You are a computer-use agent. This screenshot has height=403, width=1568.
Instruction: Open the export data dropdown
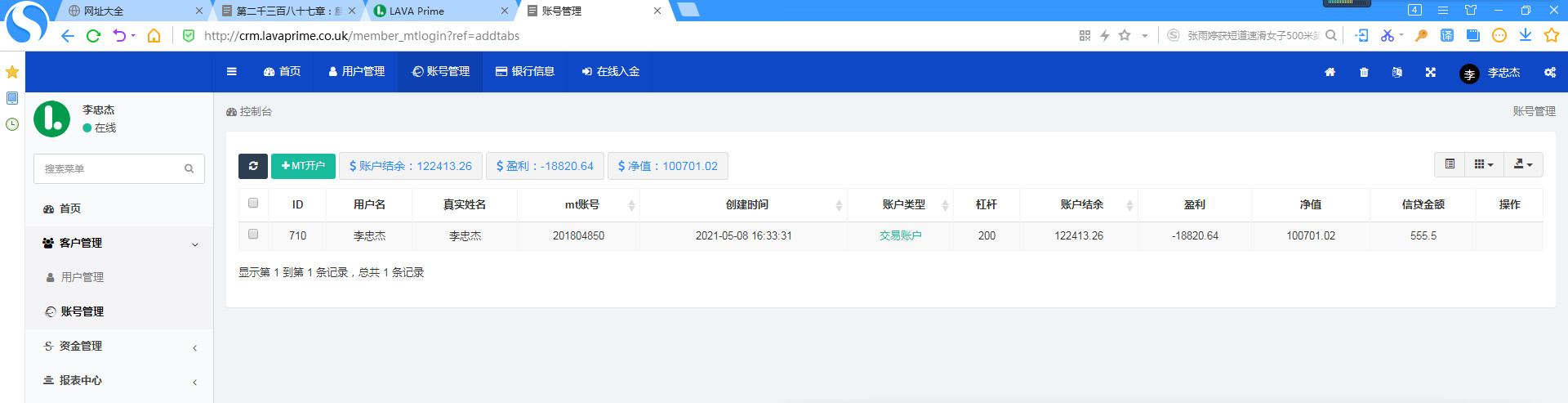[1523, 164]
